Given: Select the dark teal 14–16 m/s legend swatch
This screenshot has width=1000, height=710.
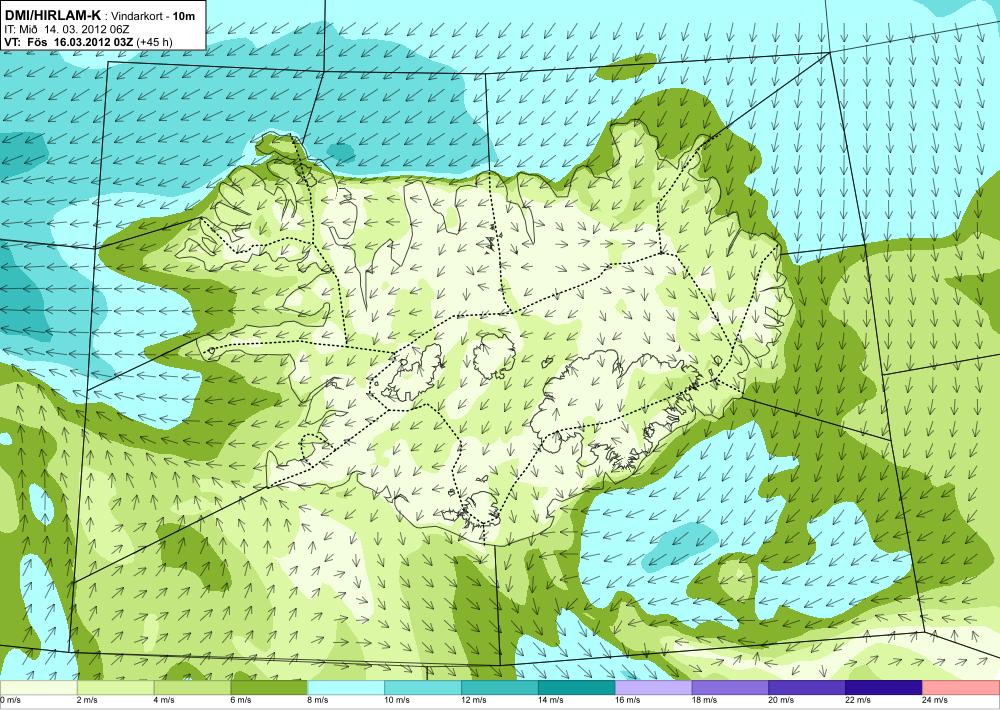Looking at the screenshot, I should [577, 687].
